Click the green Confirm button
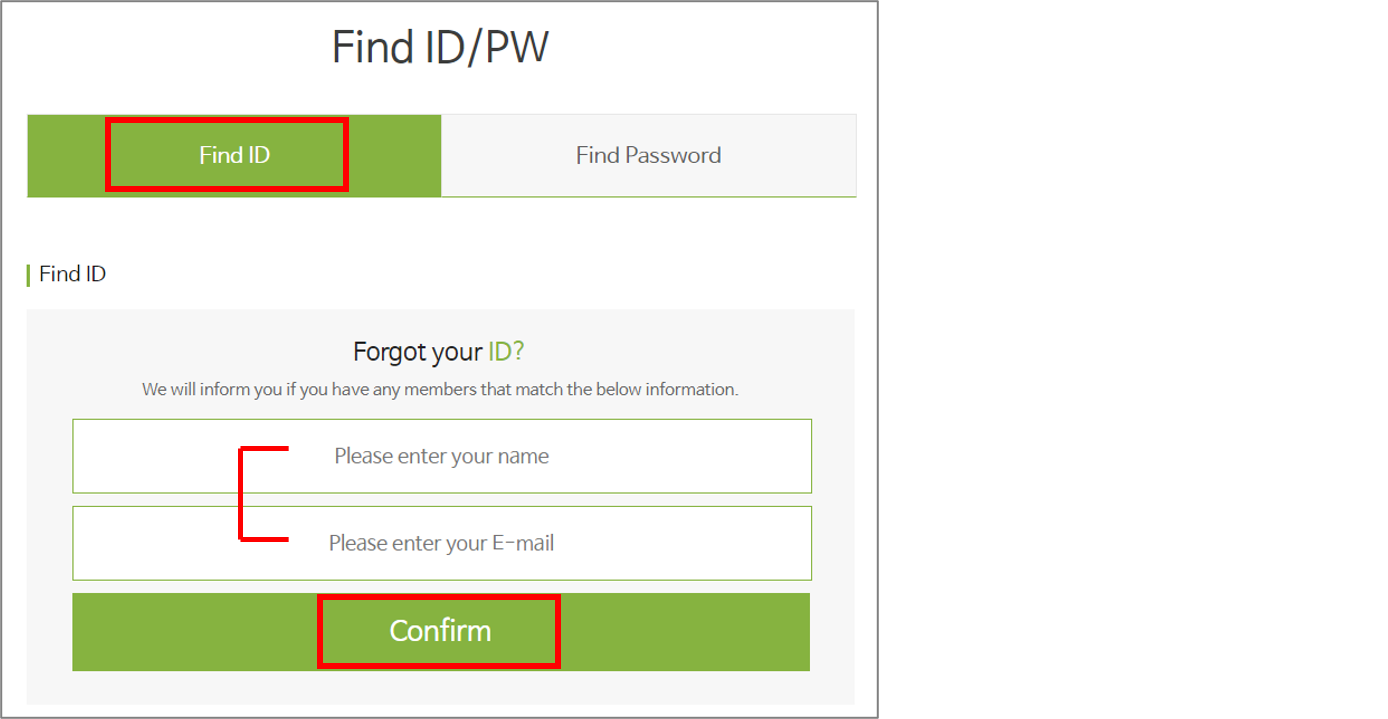Screen dimensions: 1388x719 [441, 631]
